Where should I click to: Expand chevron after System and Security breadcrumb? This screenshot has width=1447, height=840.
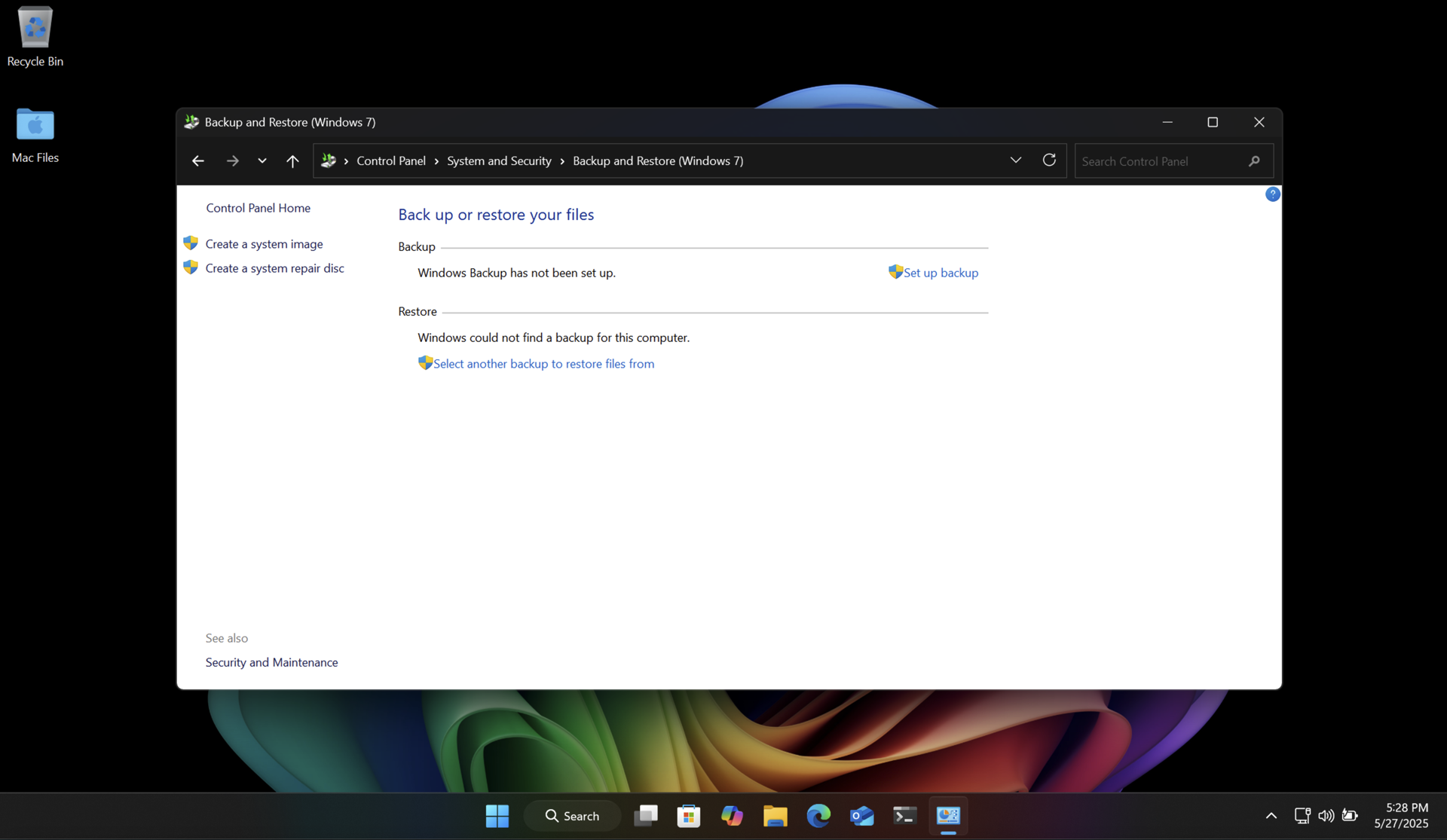pyautogui.click(x=562, y=161)
